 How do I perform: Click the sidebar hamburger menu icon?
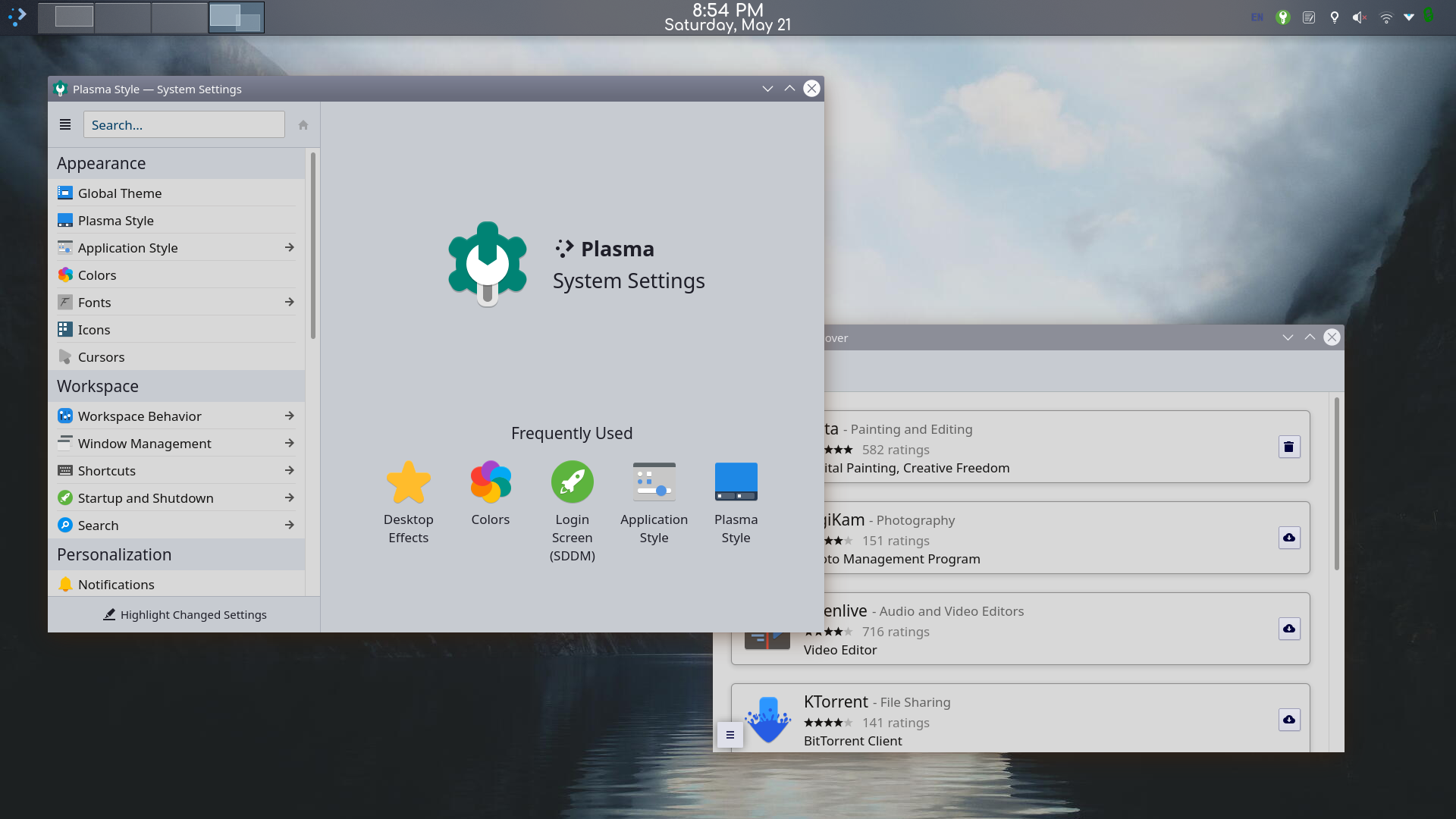pyautogui.click(x=65, y=124)
